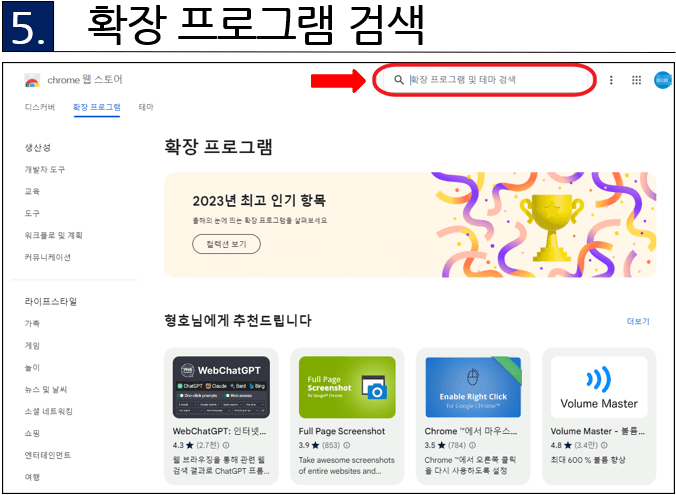Open the Enable Right Click thumbnail
Viewport: 676px width, 495px height.
pos(473,387)
